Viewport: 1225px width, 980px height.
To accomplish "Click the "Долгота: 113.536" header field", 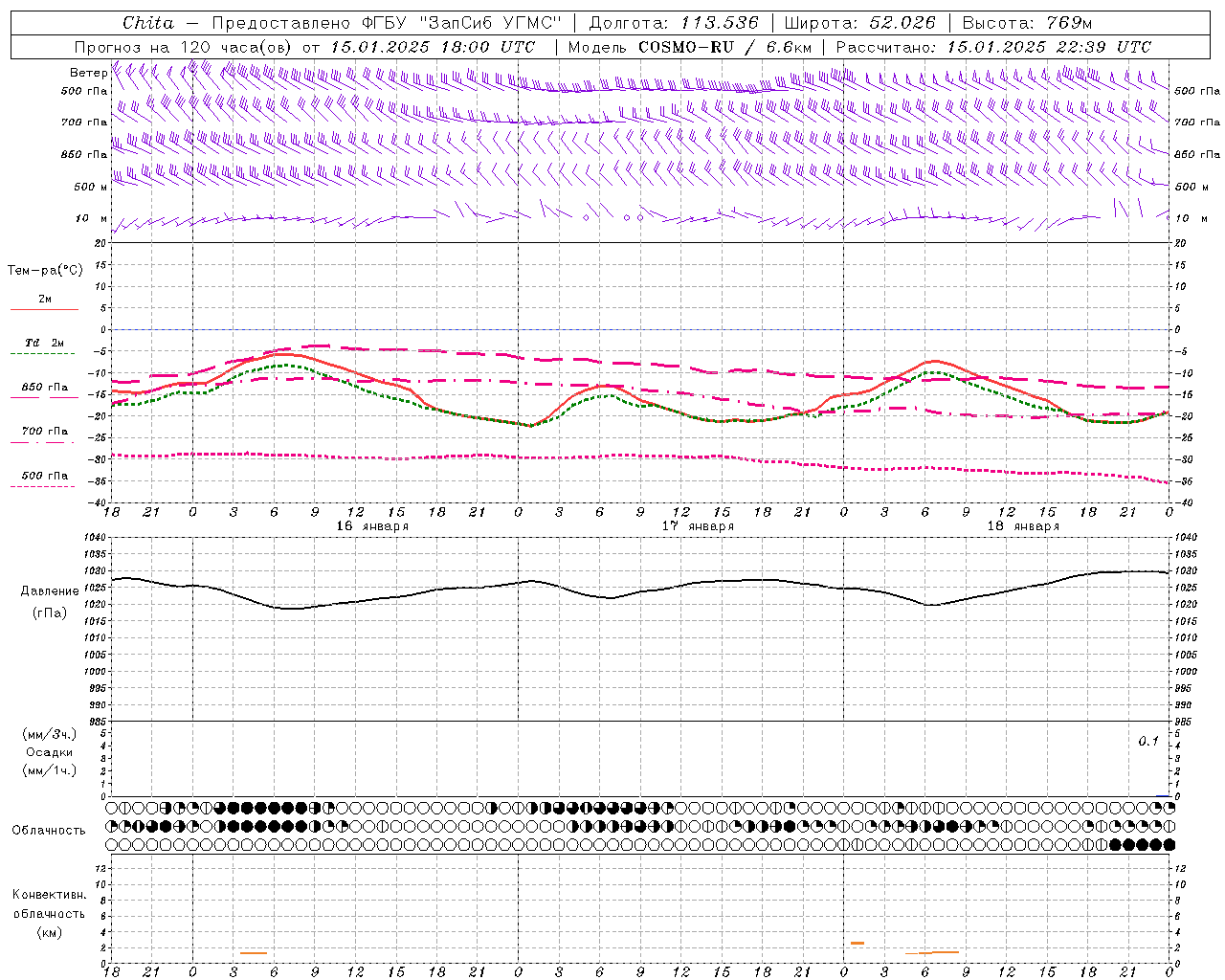I will click(674, 23).
